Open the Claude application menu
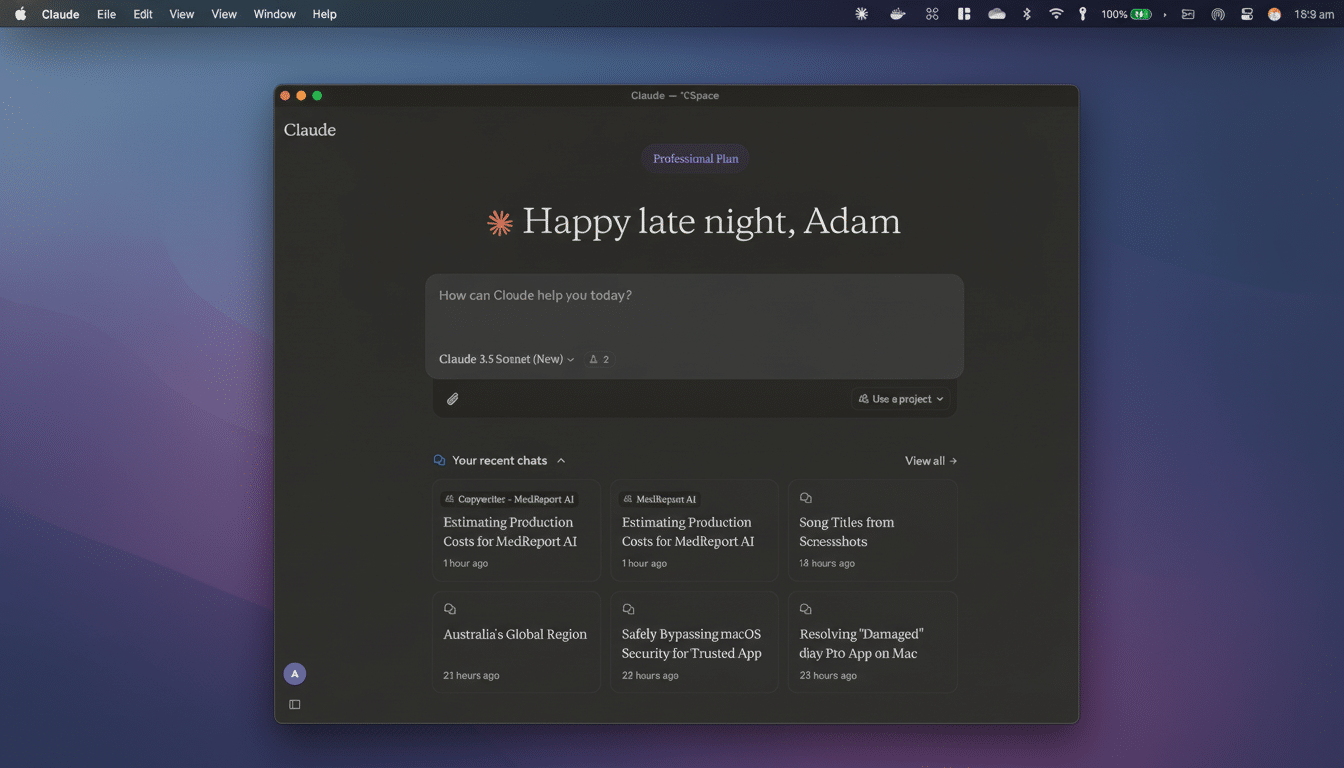The width and height of the screenshot is (1344, 768). pos(61,14)
